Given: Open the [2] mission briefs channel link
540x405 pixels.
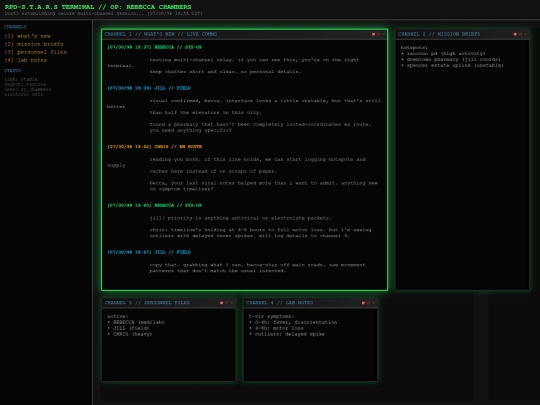Looking at the screenshot, I should (x=34, y=44).
